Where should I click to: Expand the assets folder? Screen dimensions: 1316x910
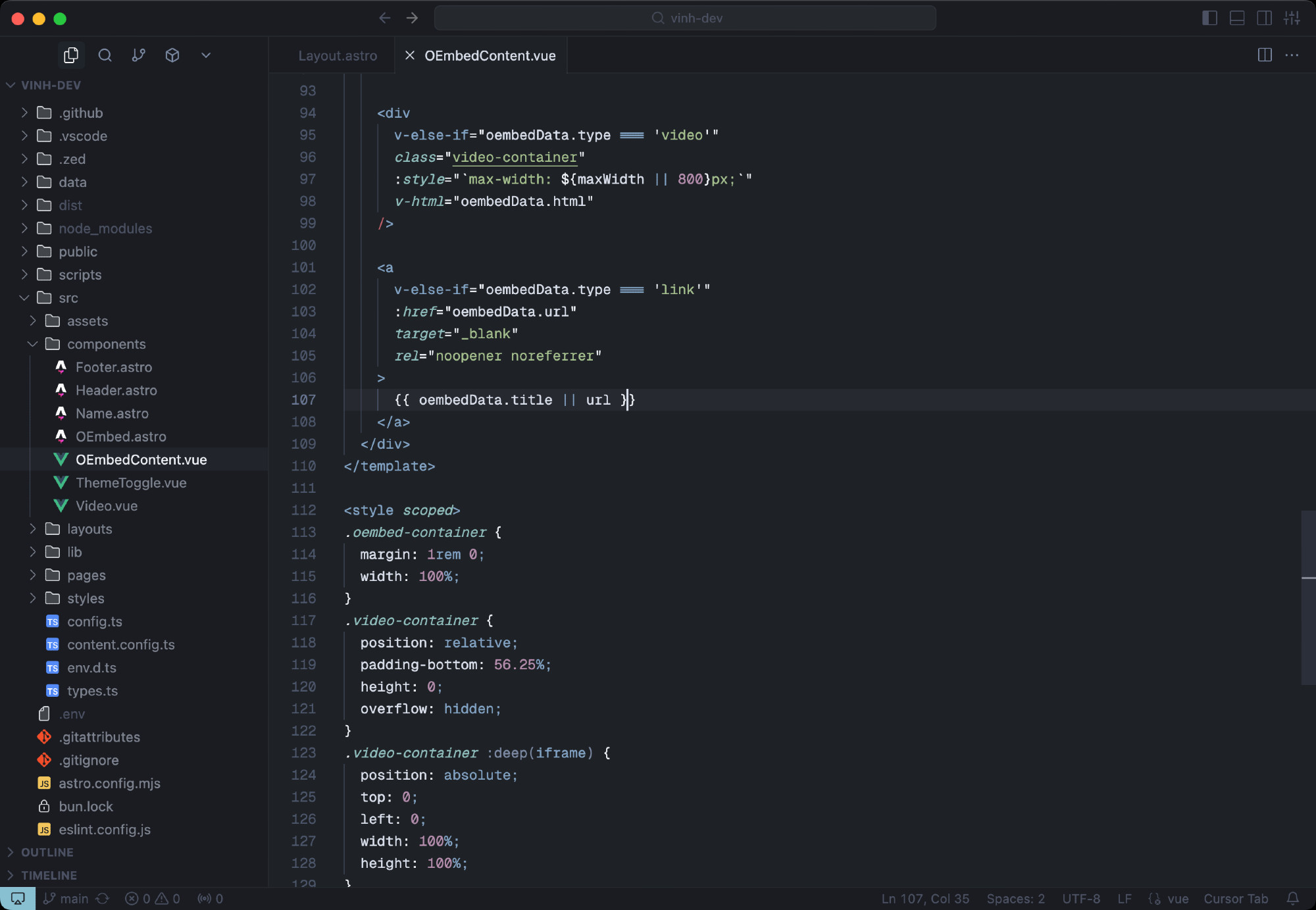click(134, 321)
